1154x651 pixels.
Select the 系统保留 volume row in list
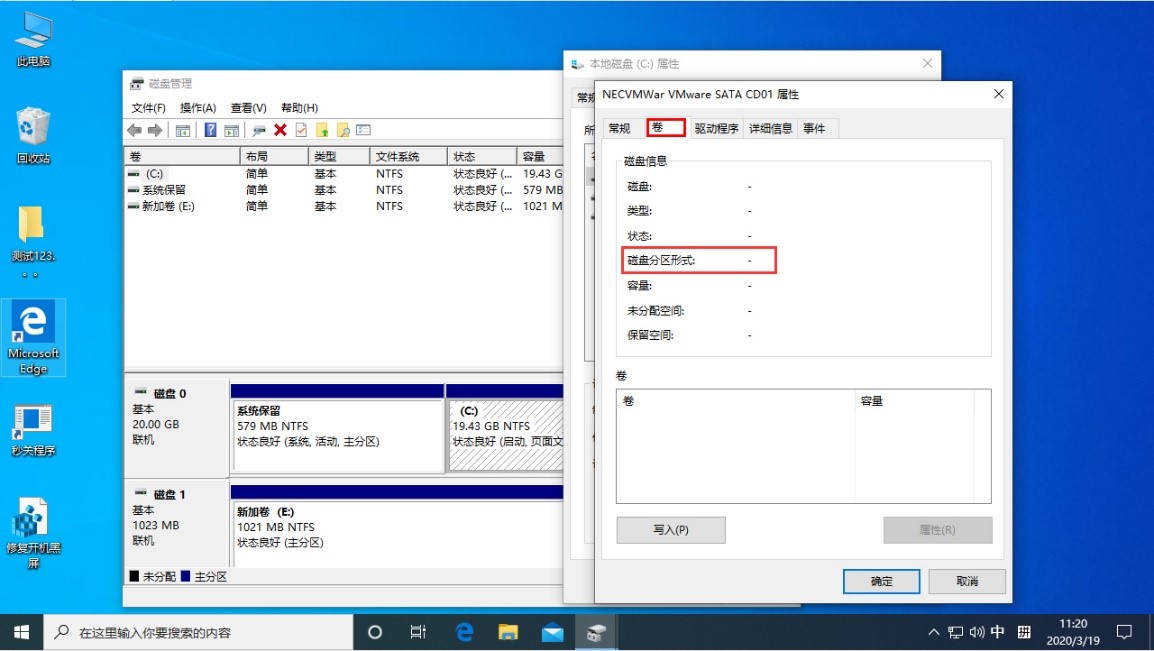click(x=344, y=191)
